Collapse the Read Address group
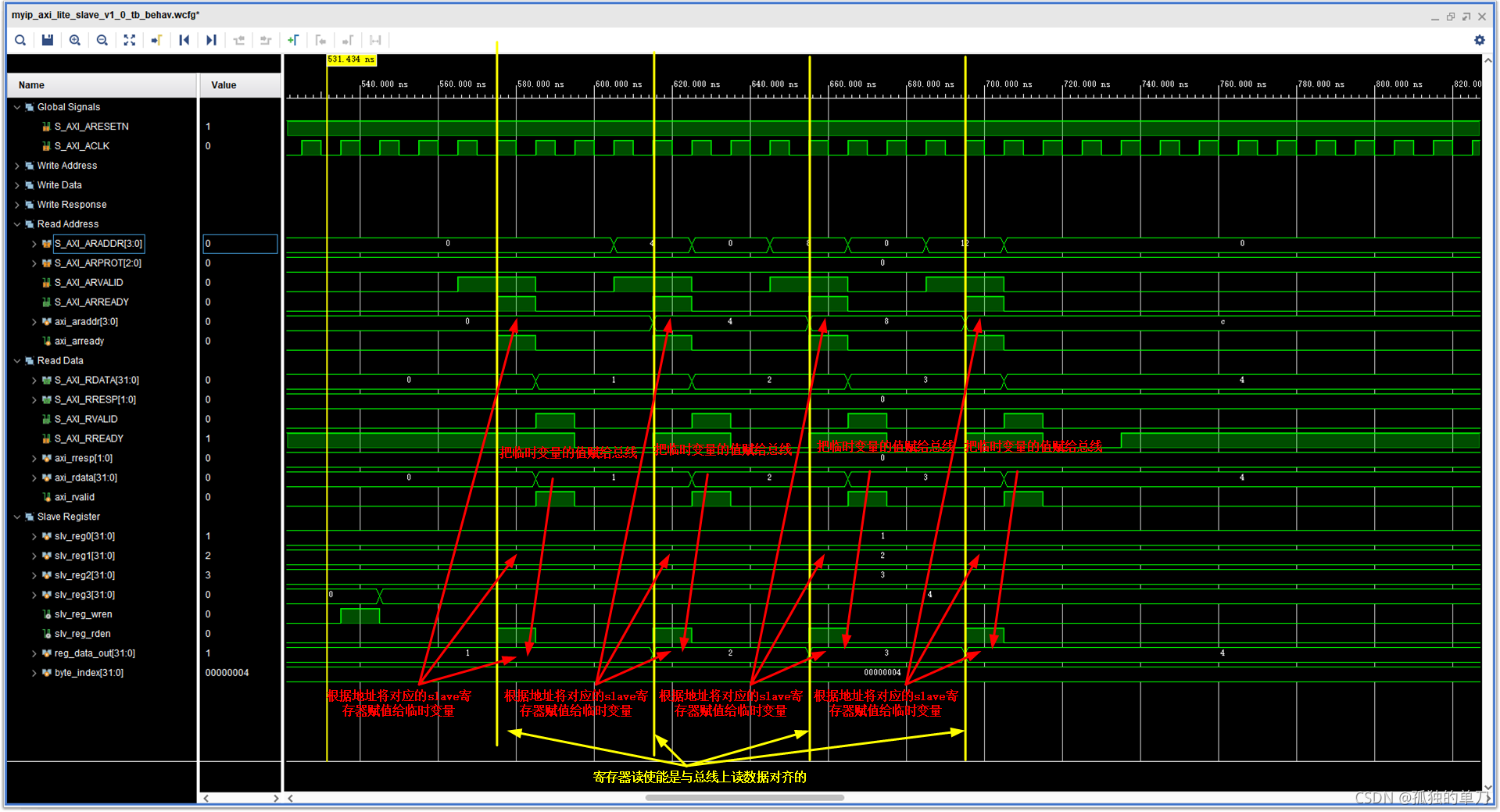1500x812 pixels. tap(17, 224)
